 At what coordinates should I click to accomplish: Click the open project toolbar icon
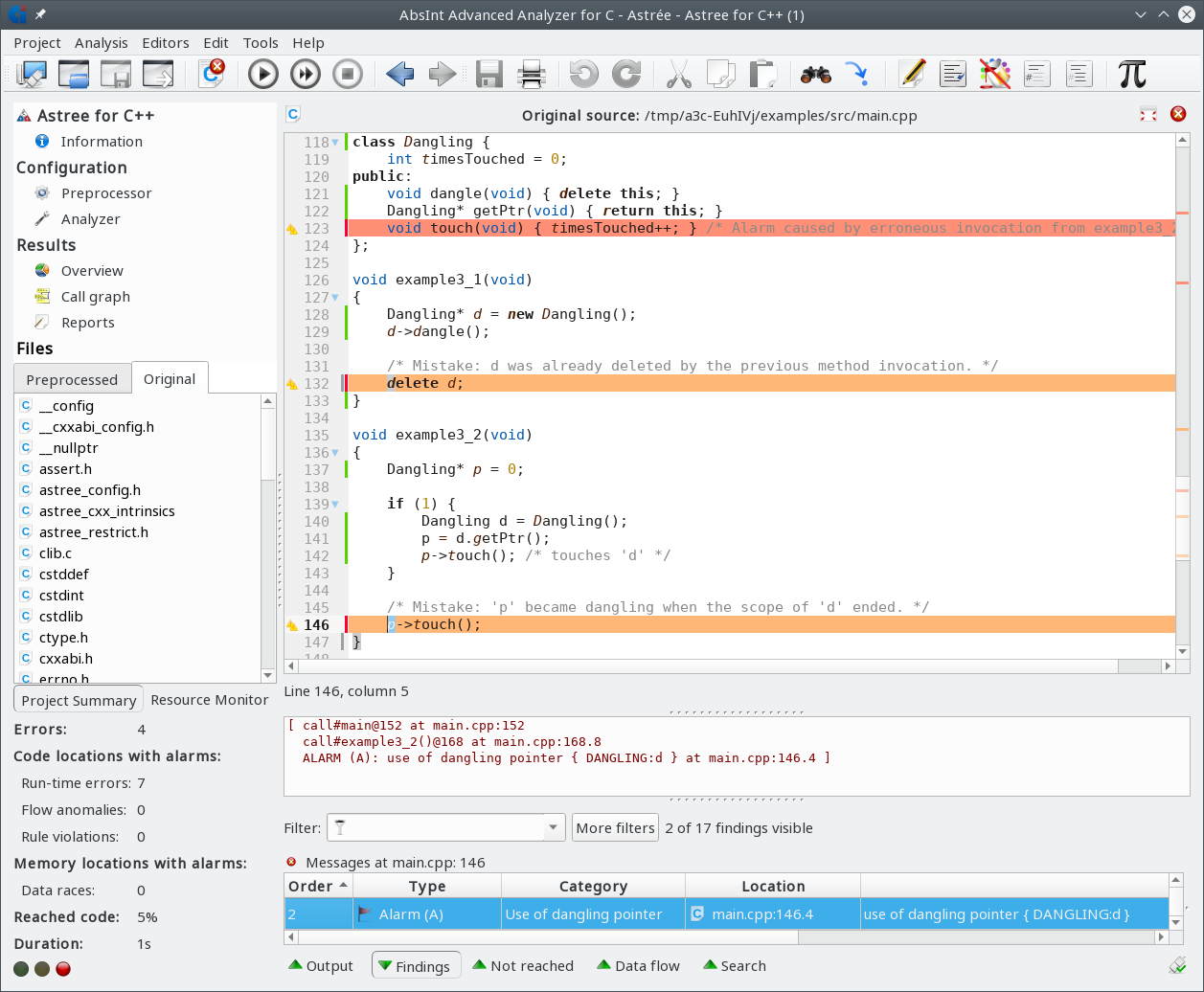pyautogui.click(x=74, y=74)
